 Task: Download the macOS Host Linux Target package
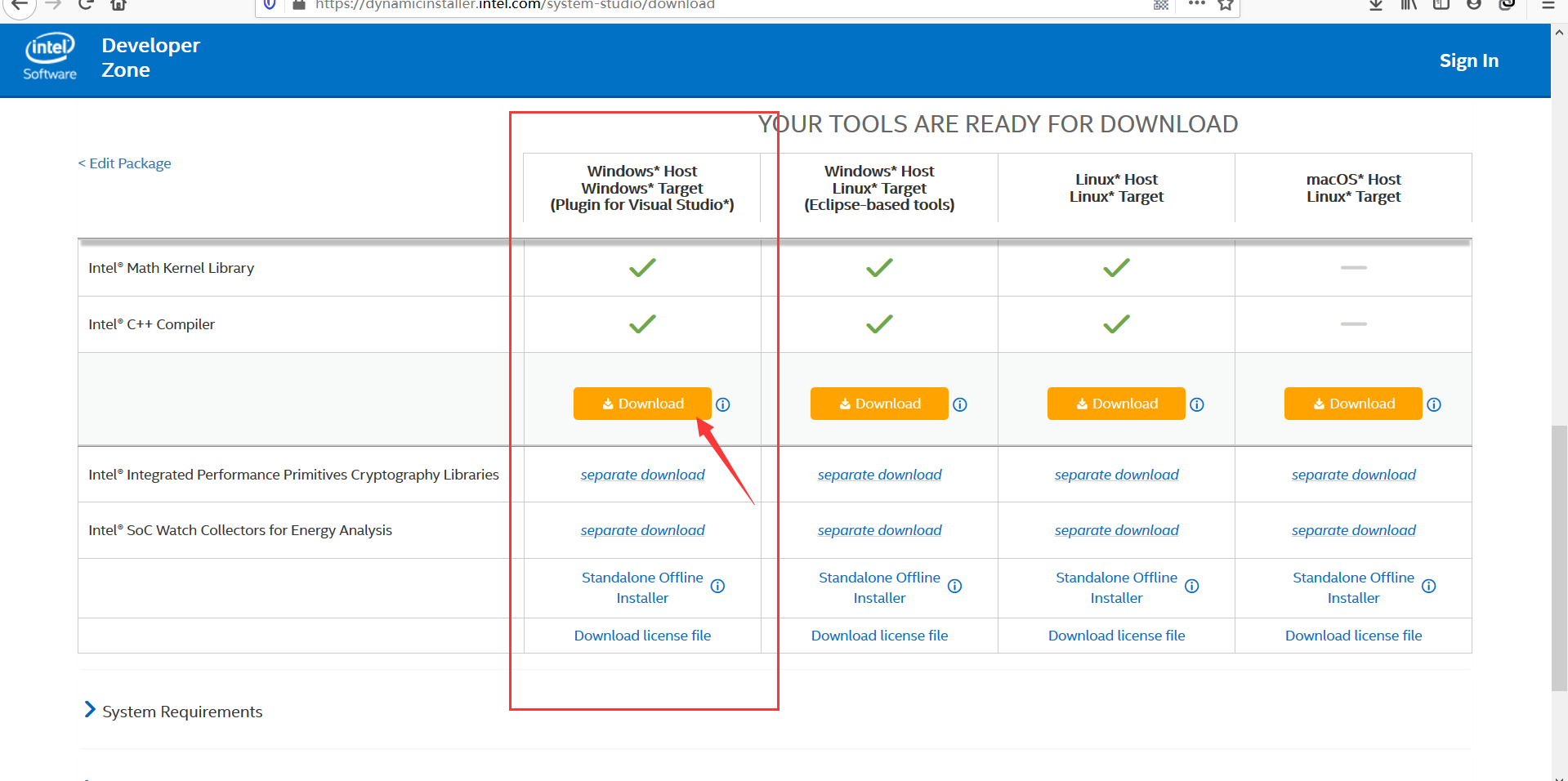tap(1353, 404)
